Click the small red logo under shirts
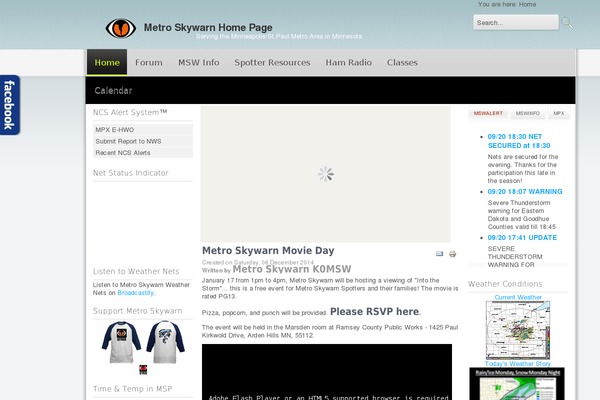The width and height of the screenshot is (600, 400). tap(143, 369)
